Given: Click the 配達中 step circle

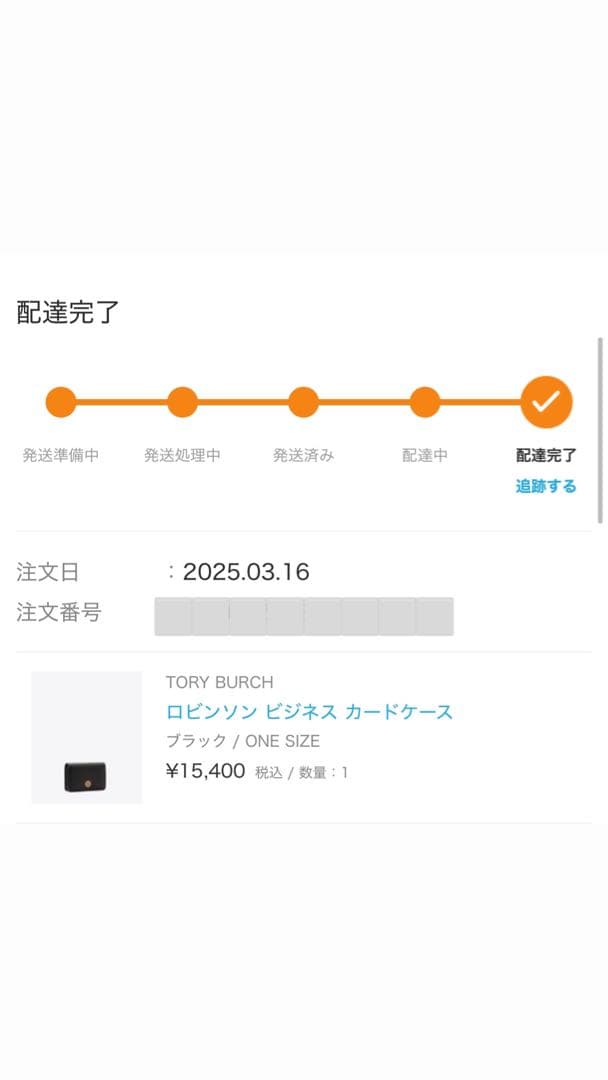Looking at the screenshot, I should [425, 402].
